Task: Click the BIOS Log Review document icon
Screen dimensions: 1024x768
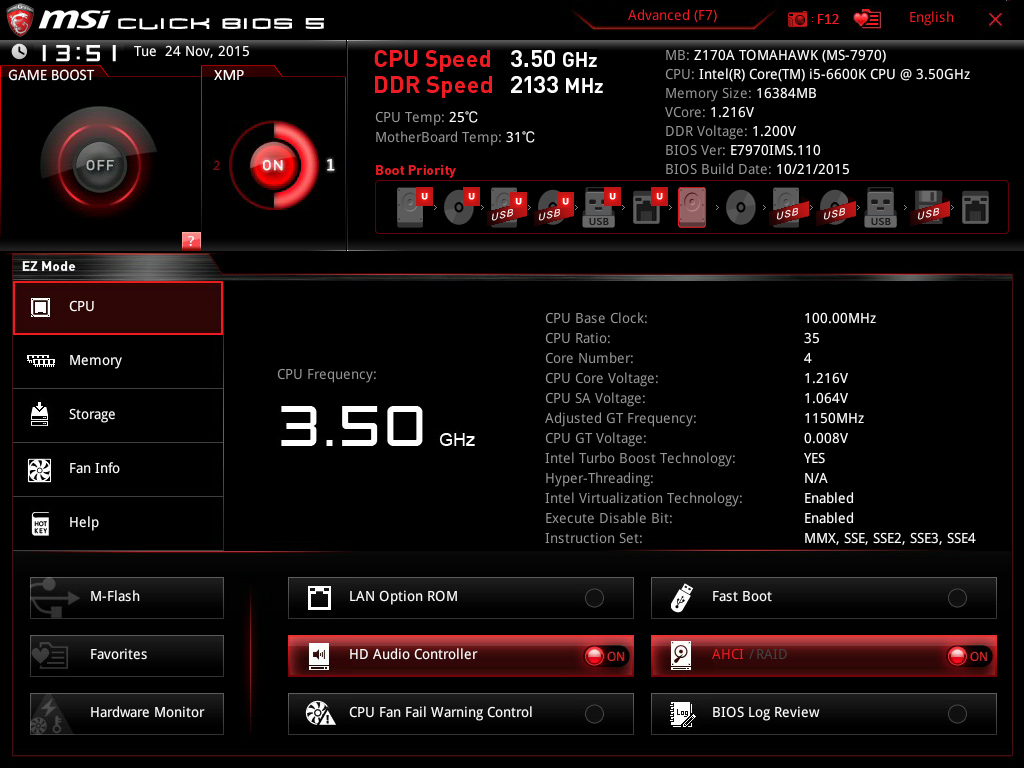Action: point(682,714)
